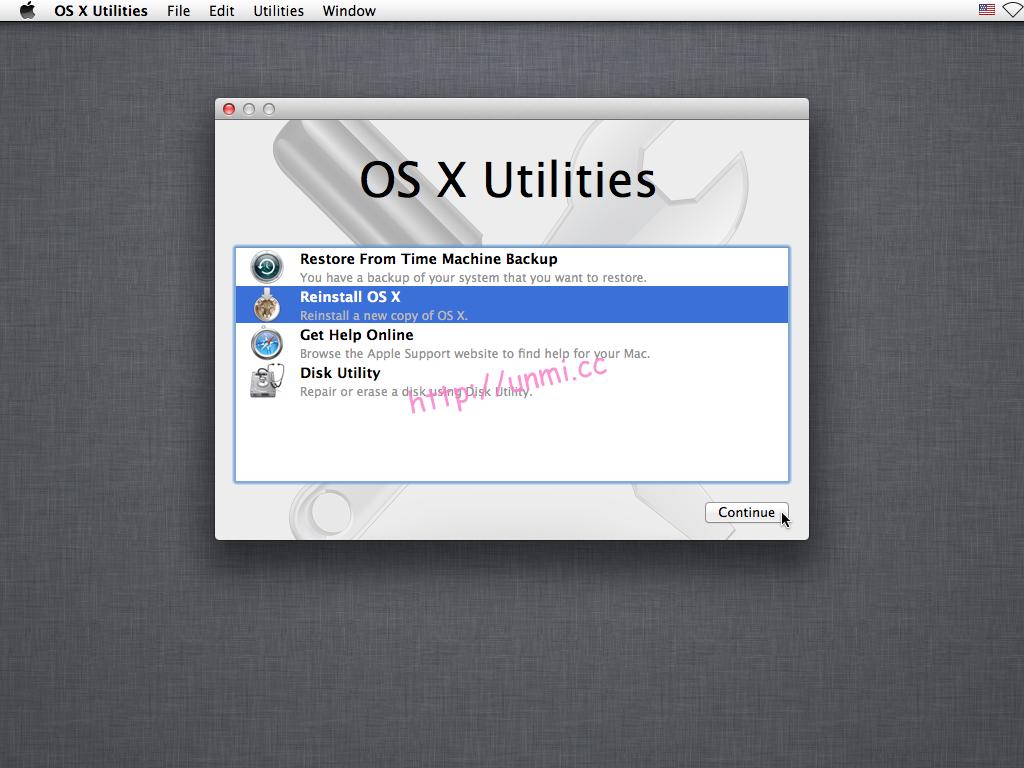Click the Continue button

coord(746,512)
